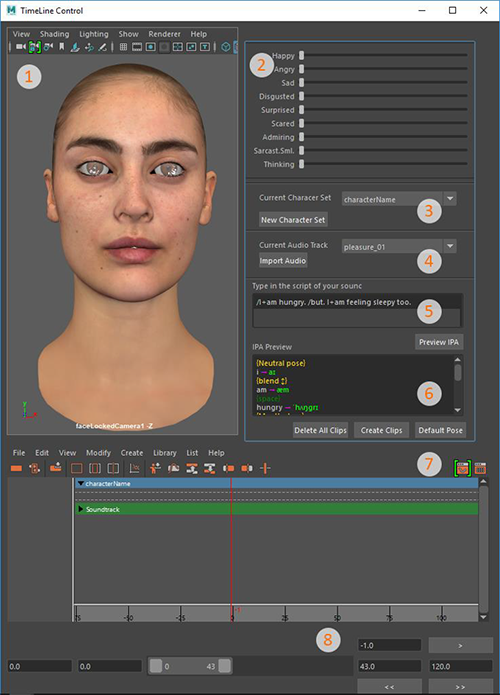Screen dimensions: 500x695
Task: Click the << step backward button
Action: coord(389,687)
